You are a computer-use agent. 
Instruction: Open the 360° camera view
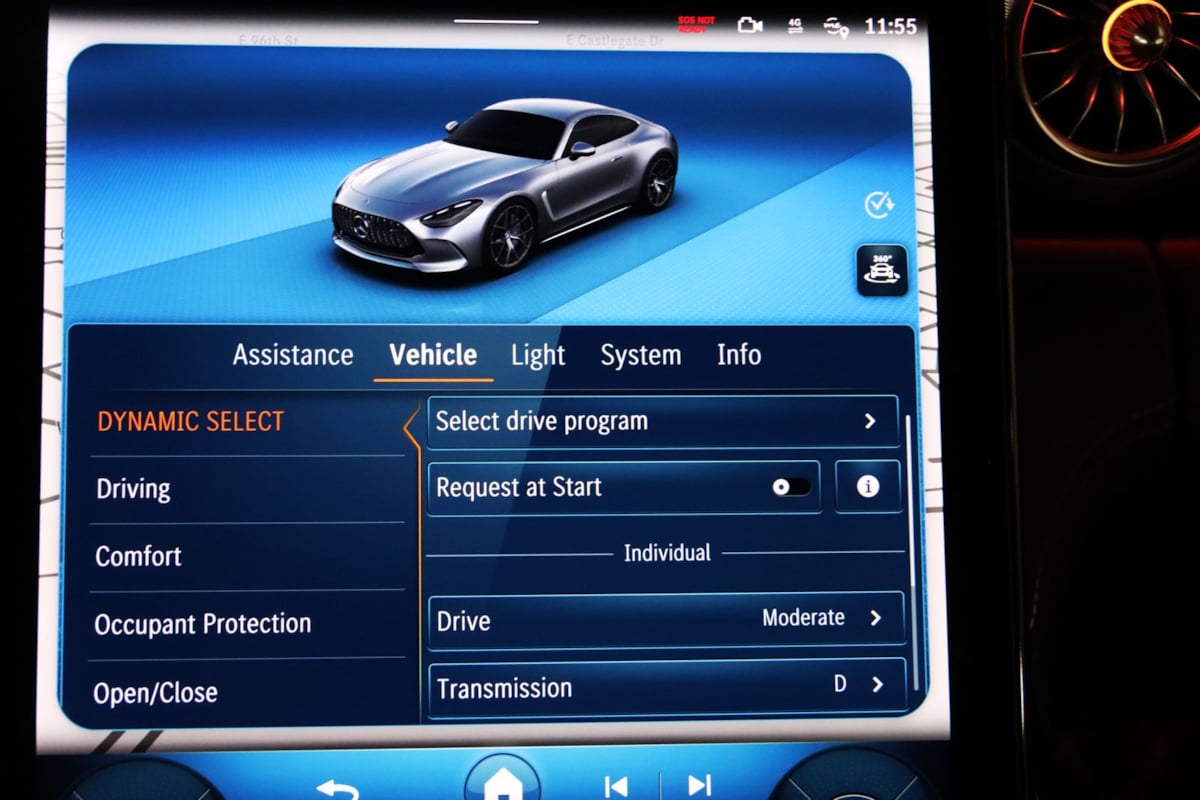(x=882, y=270)
